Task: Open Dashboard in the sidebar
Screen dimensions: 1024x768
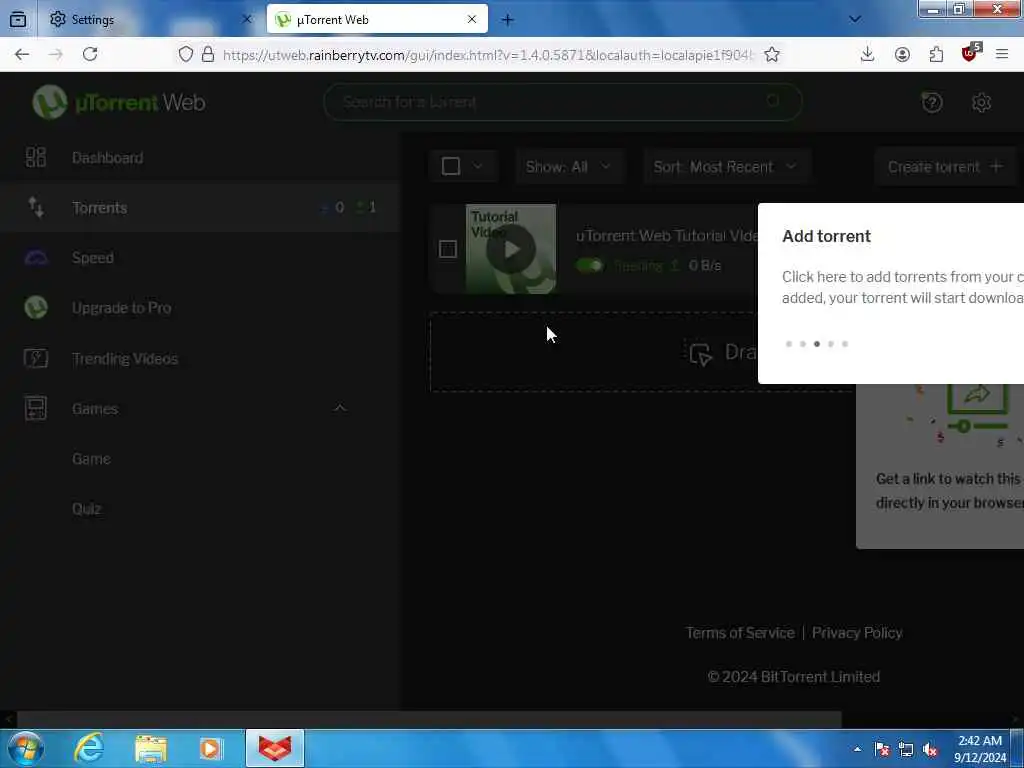Action: point(108,157)
